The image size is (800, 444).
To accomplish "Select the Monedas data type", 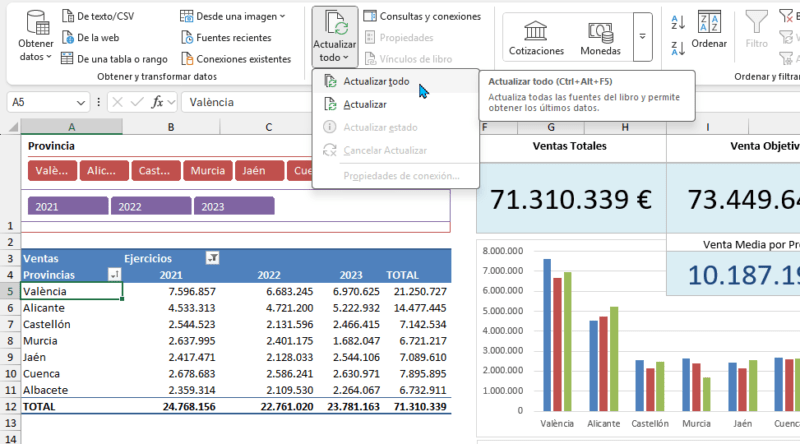I will coord(601,38).
